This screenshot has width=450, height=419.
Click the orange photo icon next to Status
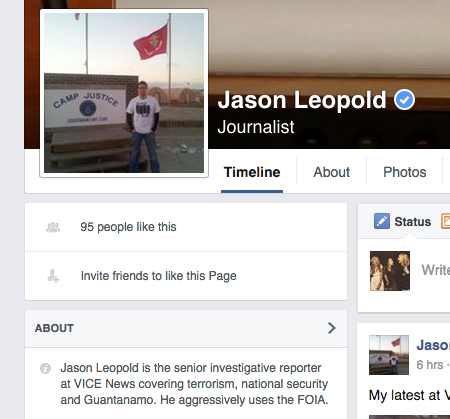[446, 221]
